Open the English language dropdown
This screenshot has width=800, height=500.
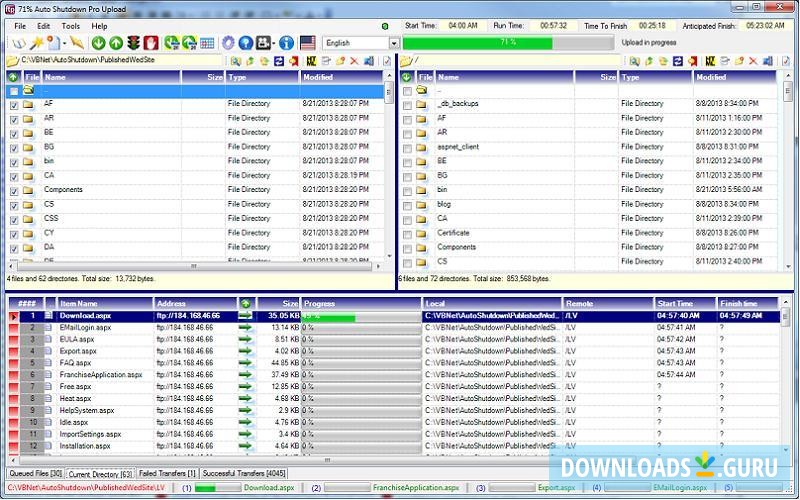(393, 43)
